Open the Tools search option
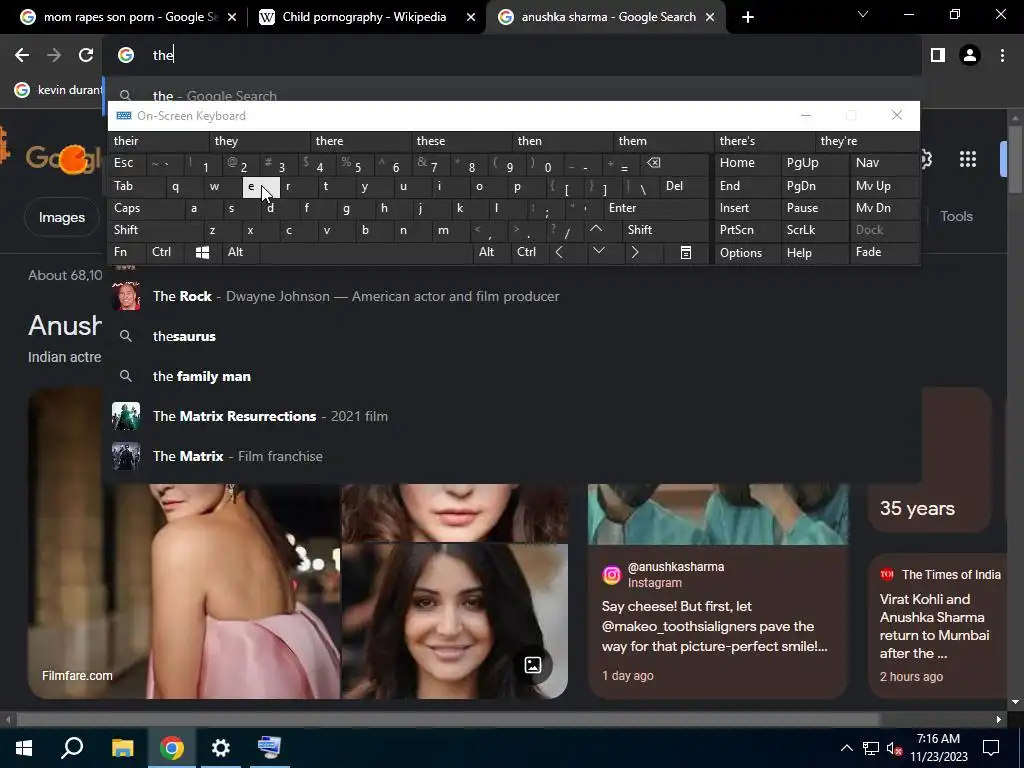This screenshot has width=1024, height=768. point(956,216)
